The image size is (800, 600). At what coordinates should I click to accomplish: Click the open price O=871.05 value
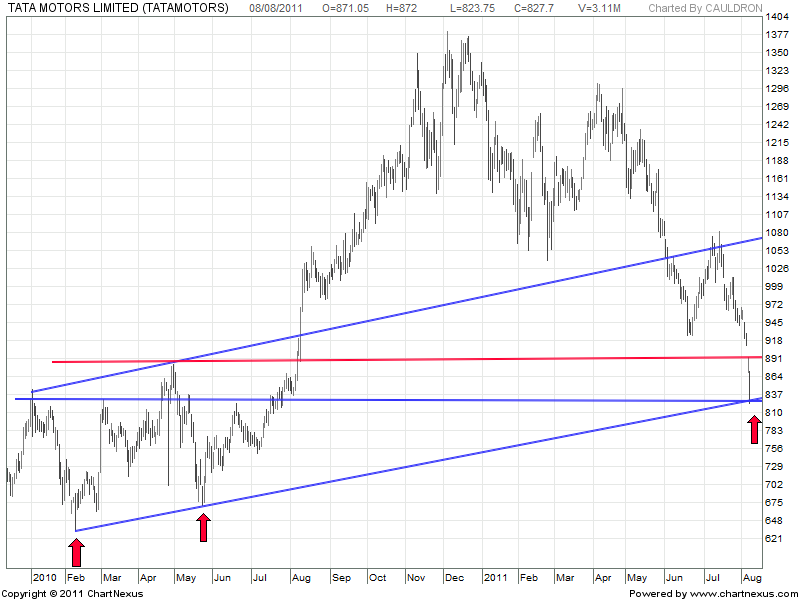click(x=347, y=8)
